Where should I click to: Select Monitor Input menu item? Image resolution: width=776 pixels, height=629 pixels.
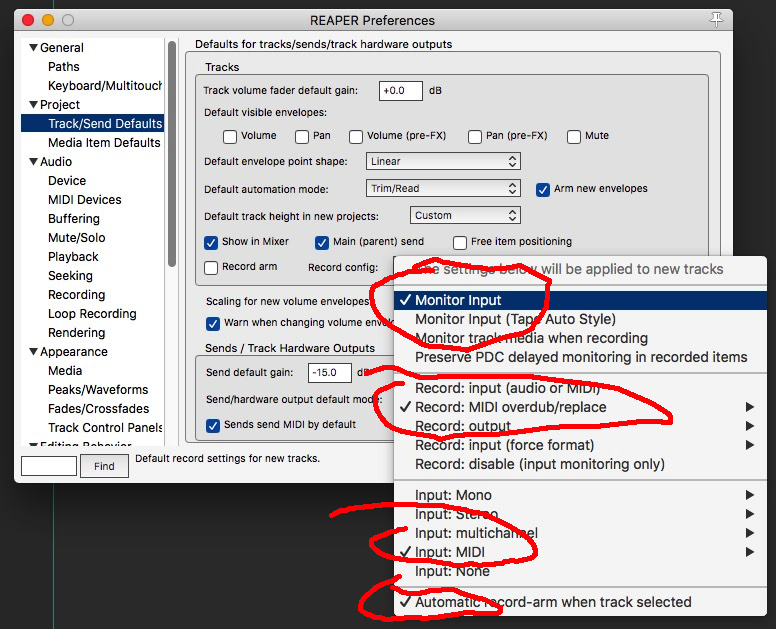click(580, 300)
